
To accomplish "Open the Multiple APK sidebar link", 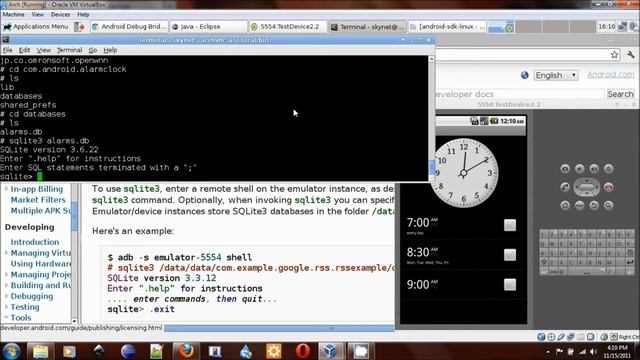I will 41,211.
